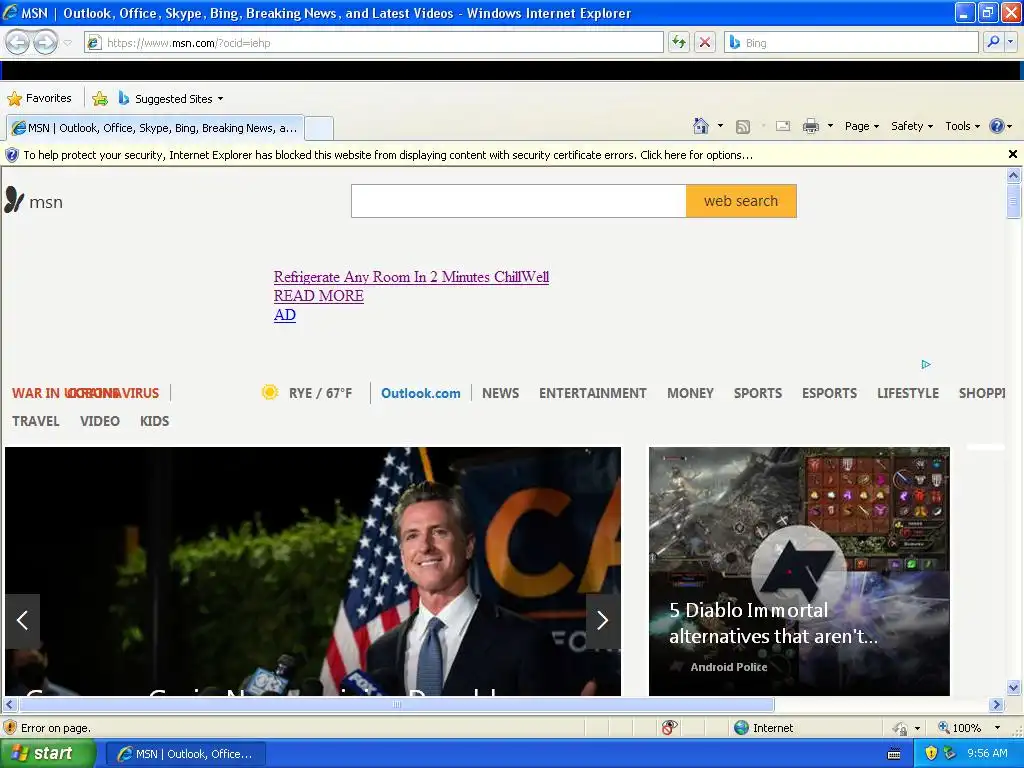This screenshot has height=768, width=1024.
Task: Open Print options dropdown arrow
Action: [x=830, y=126]
